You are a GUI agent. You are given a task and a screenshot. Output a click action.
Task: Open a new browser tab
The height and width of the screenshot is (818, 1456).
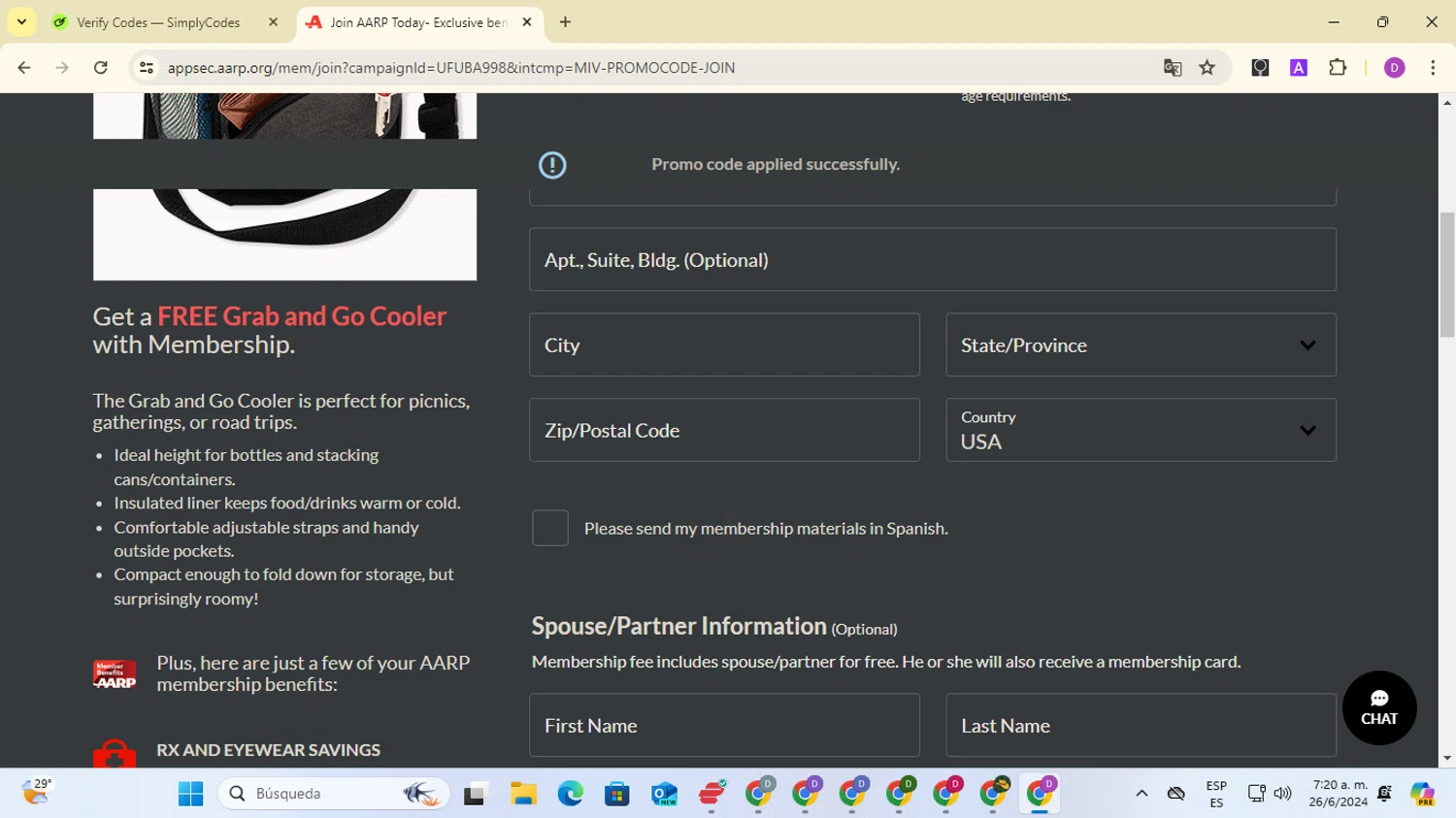[566, 22]
